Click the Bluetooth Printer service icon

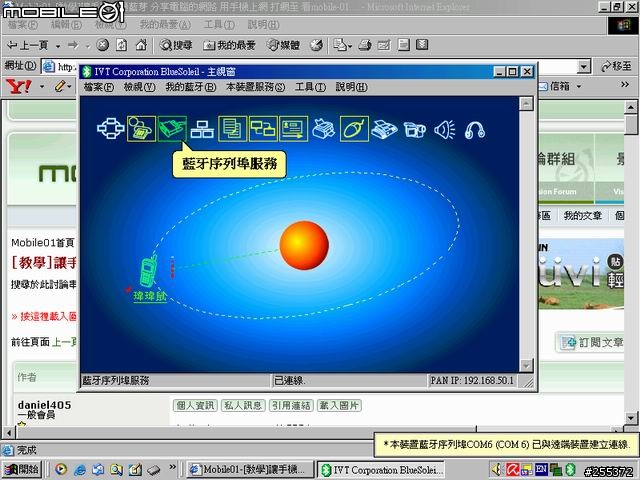[x=324, y=129]
